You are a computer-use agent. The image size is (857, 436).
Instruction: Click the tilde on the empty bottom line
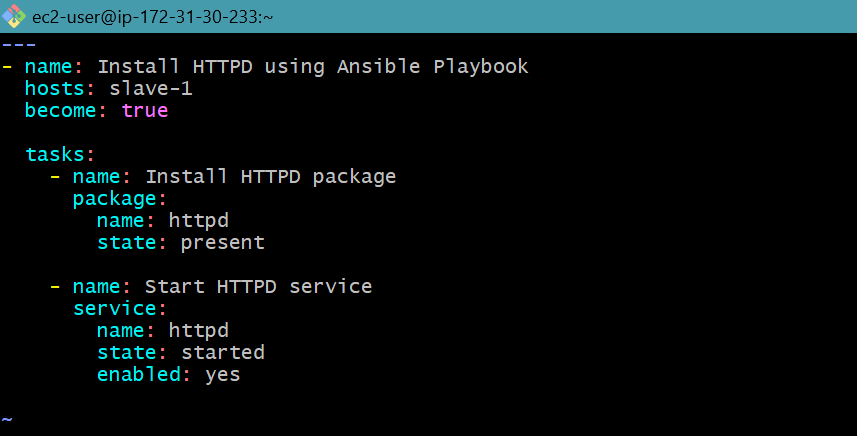tap(7, 419)
